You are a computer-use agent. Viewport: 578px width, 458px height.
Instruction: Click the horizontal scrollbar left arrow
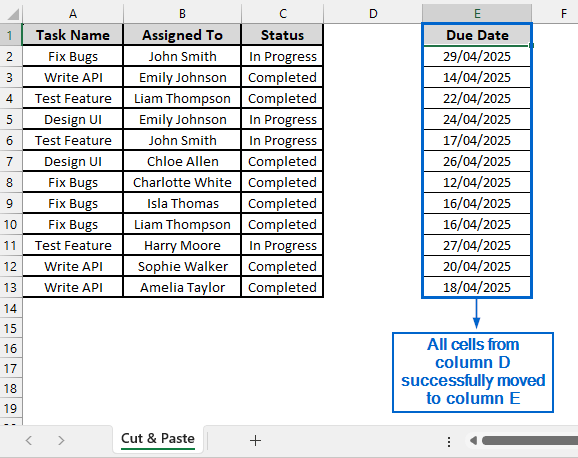473,440
